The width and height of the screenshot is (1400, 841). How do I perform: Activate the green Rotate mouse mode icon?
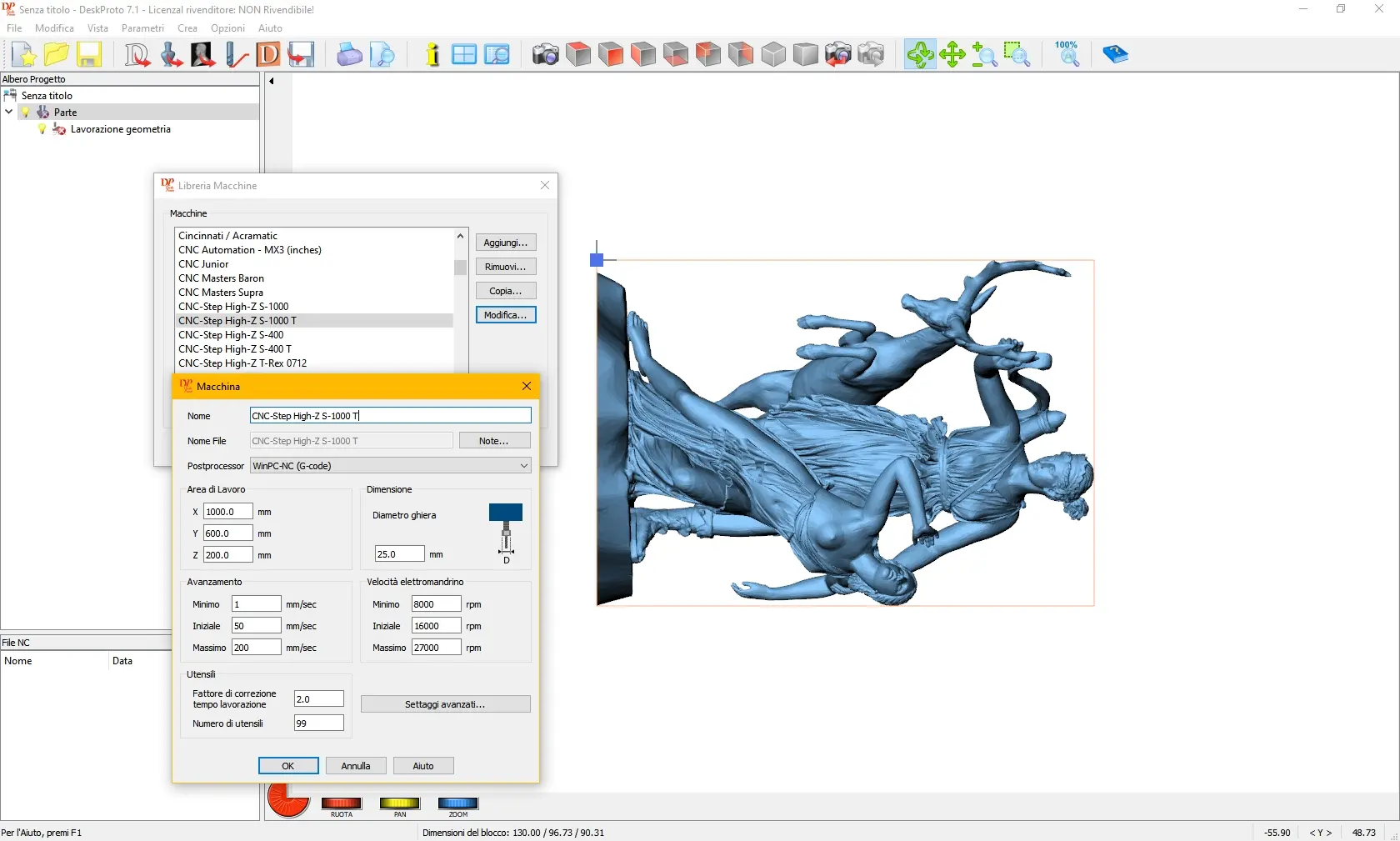pos(920,54)
